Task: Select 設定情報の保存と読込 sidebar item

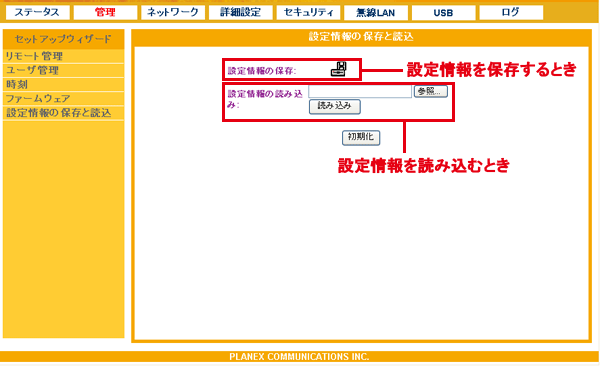Action: point(64,113)
